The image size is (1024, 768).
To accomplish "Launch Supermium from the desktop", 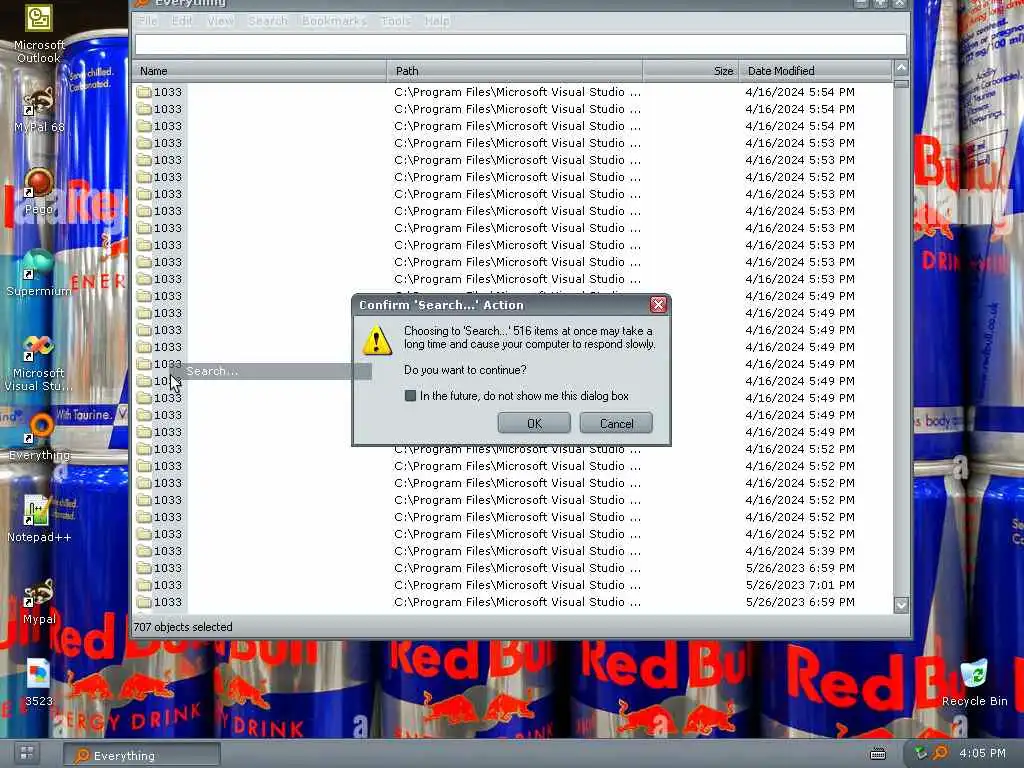I will tap(39, 273).
